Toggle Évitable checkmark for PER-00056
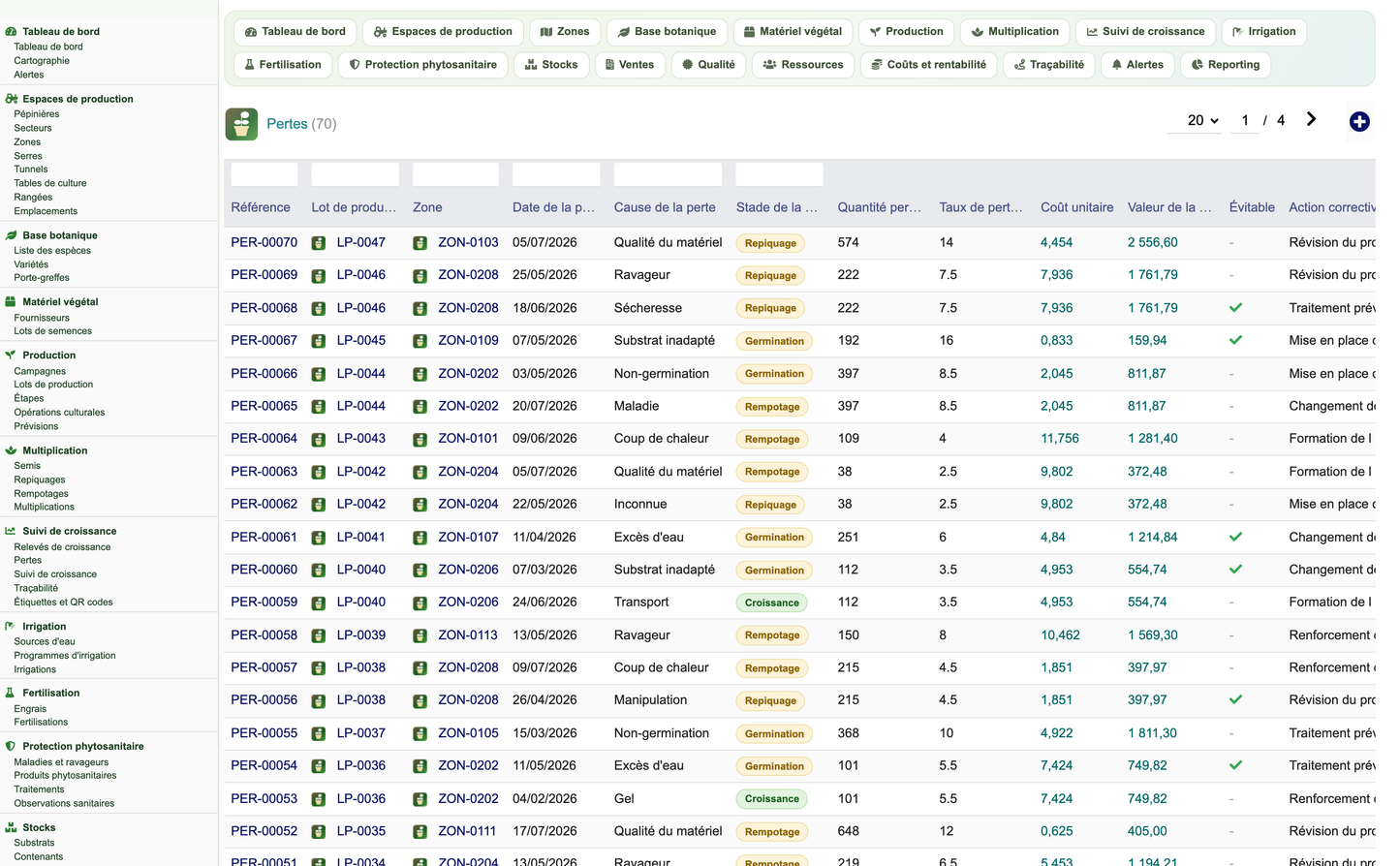This screenshot has width=1400, height=866. pos(1235,699)
